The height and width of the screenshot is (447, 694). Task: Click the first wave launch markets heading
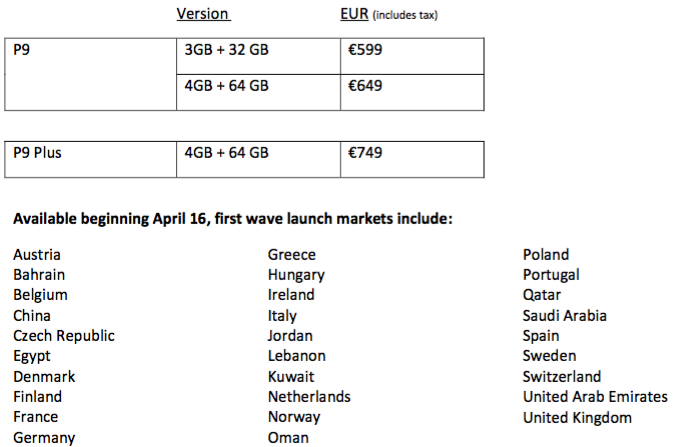point(233,217)
